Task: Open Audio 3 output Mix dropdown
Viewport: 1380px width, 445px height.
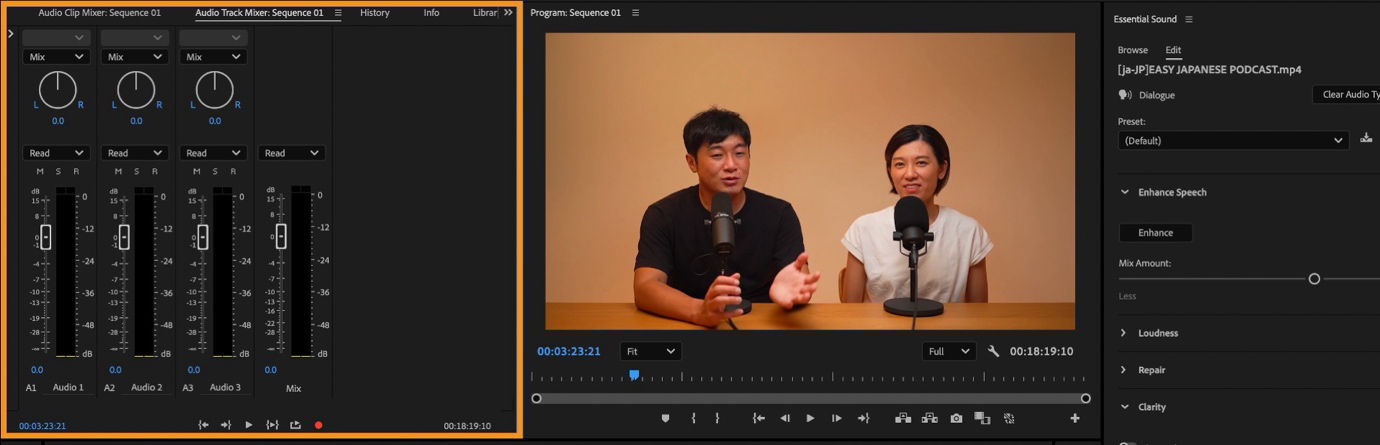Action: pos(213,57)
